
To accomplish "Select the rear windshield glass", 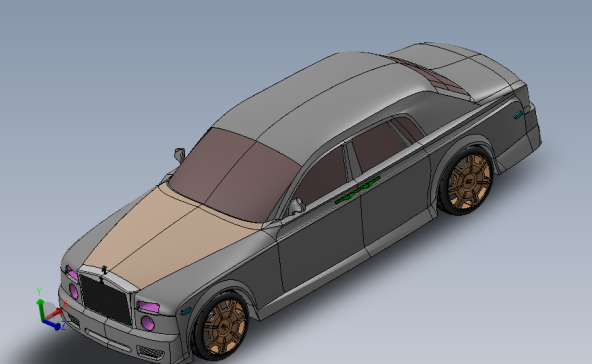I will (x=438, y=77).
